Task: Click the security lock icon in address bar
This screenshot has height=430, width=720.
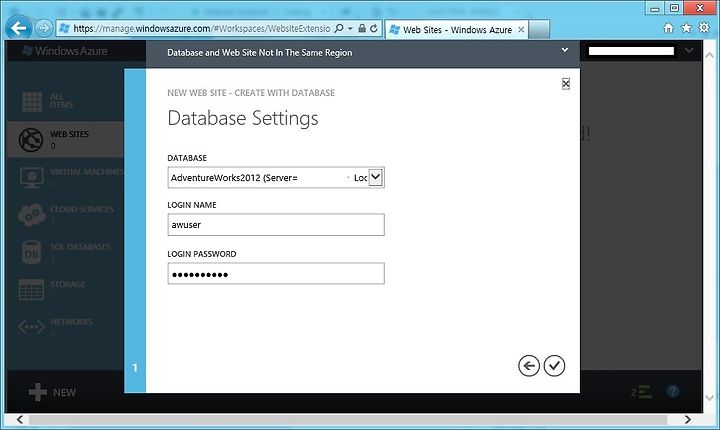Action: coord(362,28)
